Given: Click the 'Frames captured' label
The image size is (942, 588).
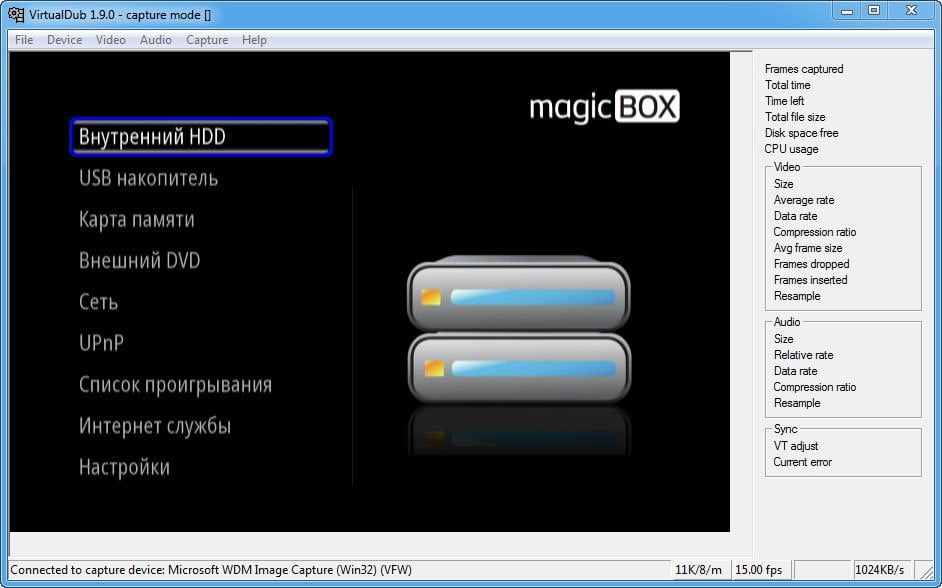Looking at the screenshot, I should coord(804,69).
